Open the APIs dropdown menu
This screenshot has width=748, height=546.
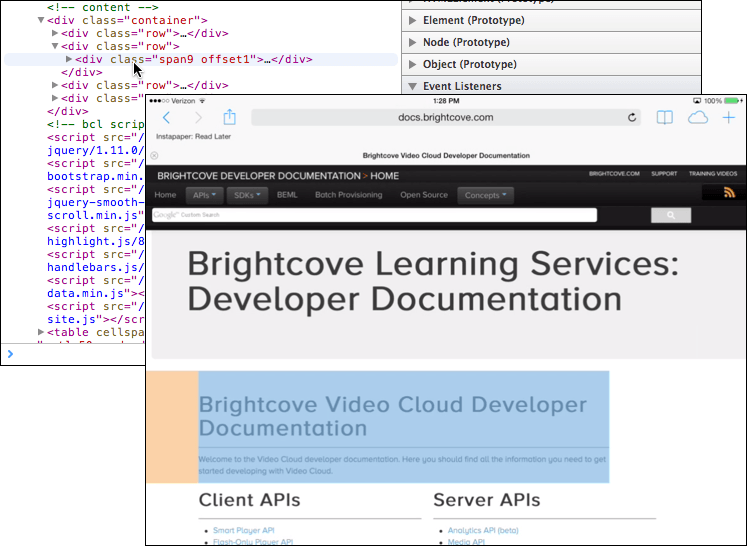click(203, 195)
